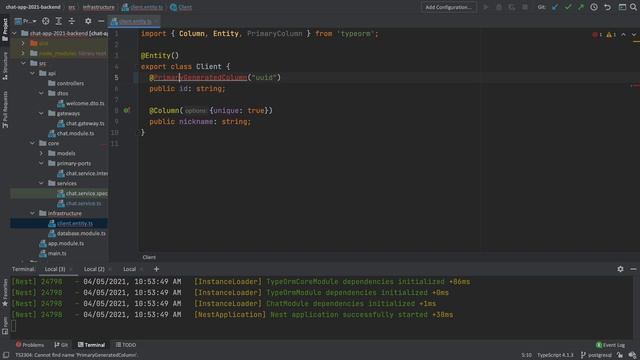640x360 pixels.
Task: Open the Structure side tool window
Action: tap(5, 66)
